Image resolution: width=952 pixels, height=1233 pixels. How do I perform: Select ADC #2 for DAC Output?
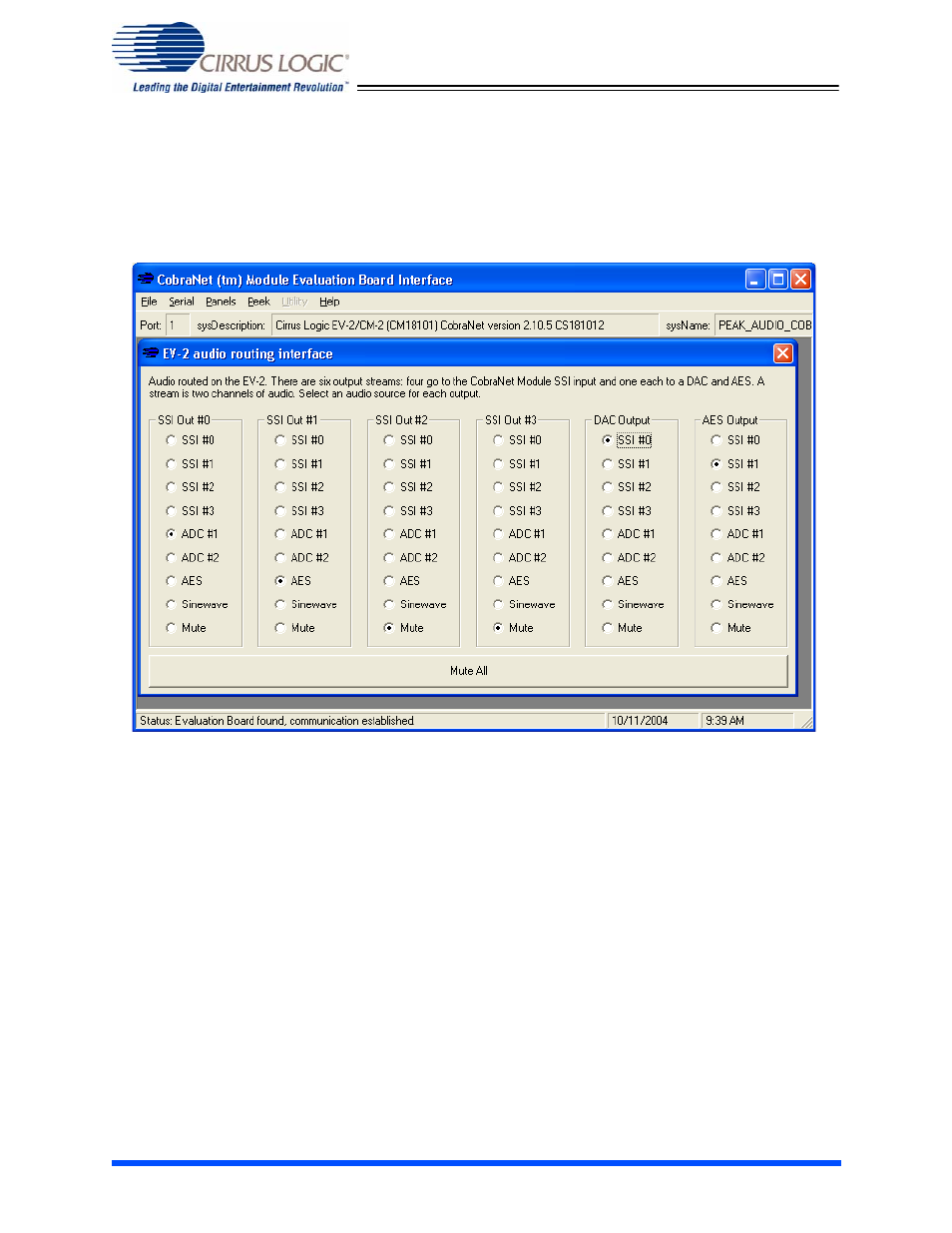point(630,558)
